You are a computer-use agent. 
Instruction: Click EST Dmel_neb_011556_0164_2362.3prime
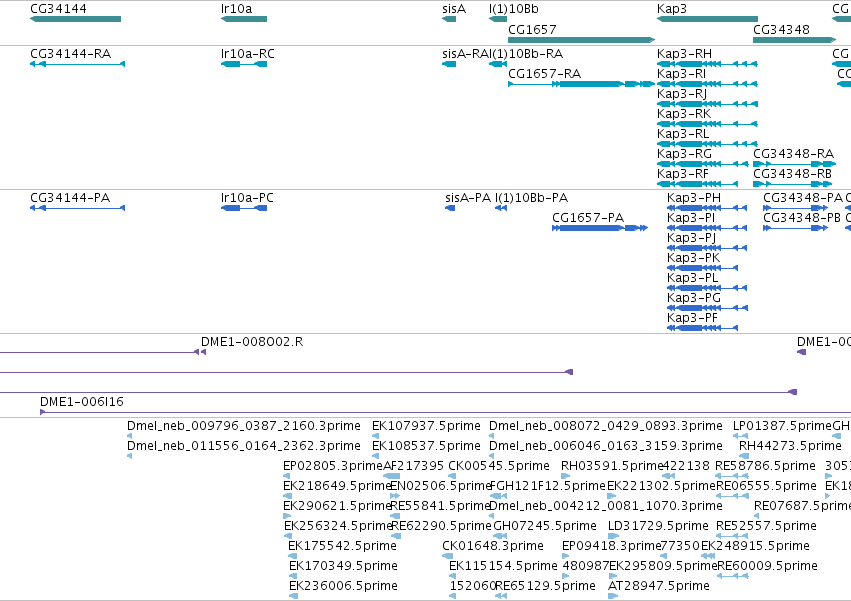(x=129, y=456)
